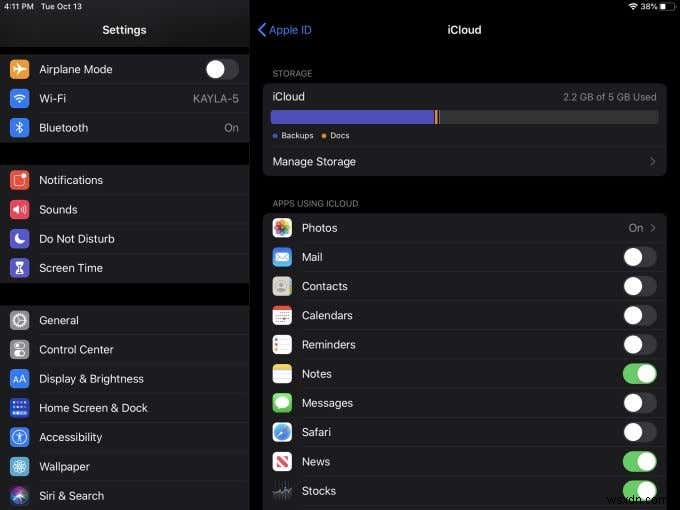Image resolution: width=680 pixels, height=510 pixels.
Task: Tap the Bluetooth icon
Action: coord(20,128)
